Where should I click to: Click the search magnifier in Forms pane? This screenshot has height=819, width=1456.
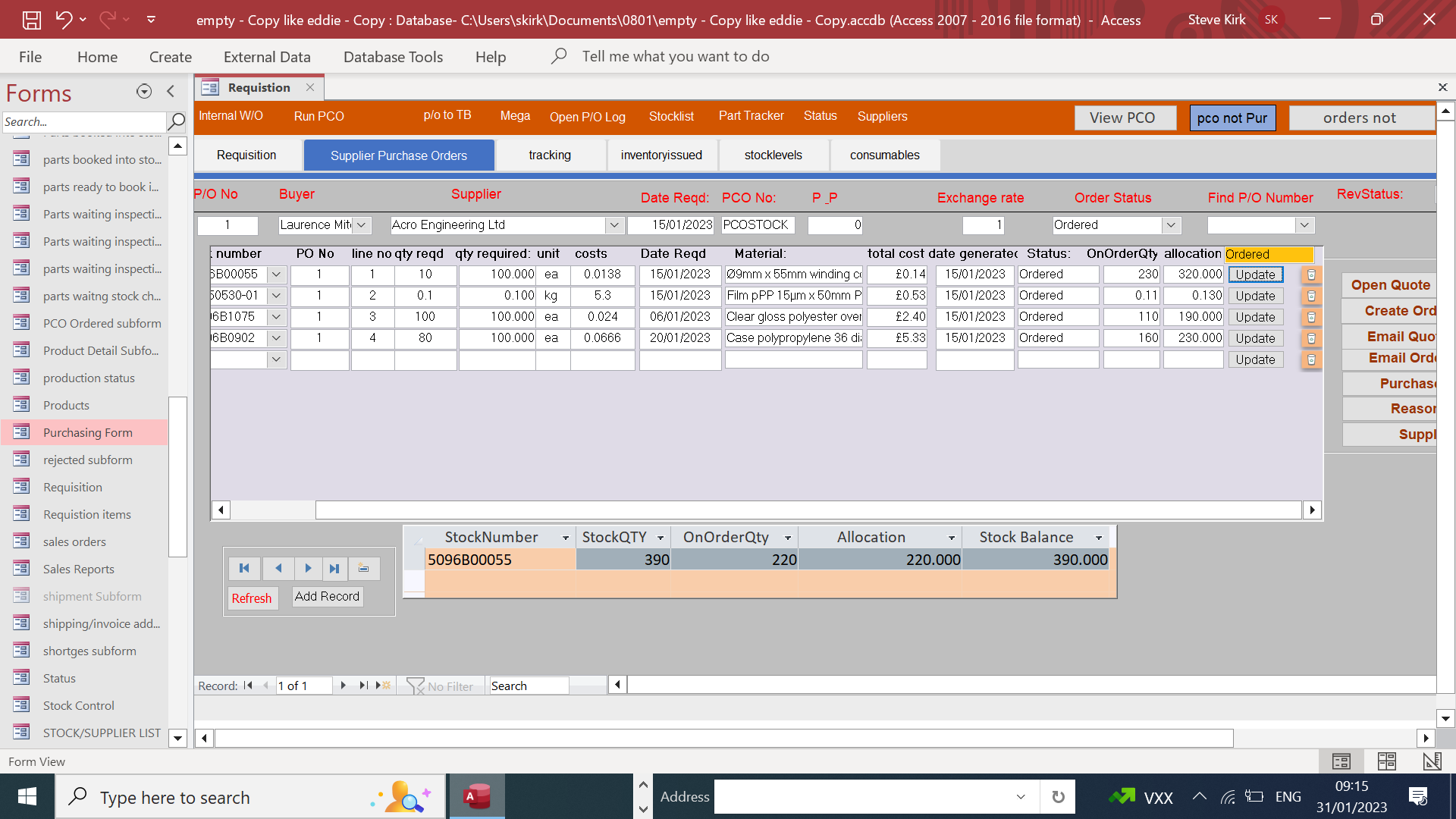click(176, 121)
